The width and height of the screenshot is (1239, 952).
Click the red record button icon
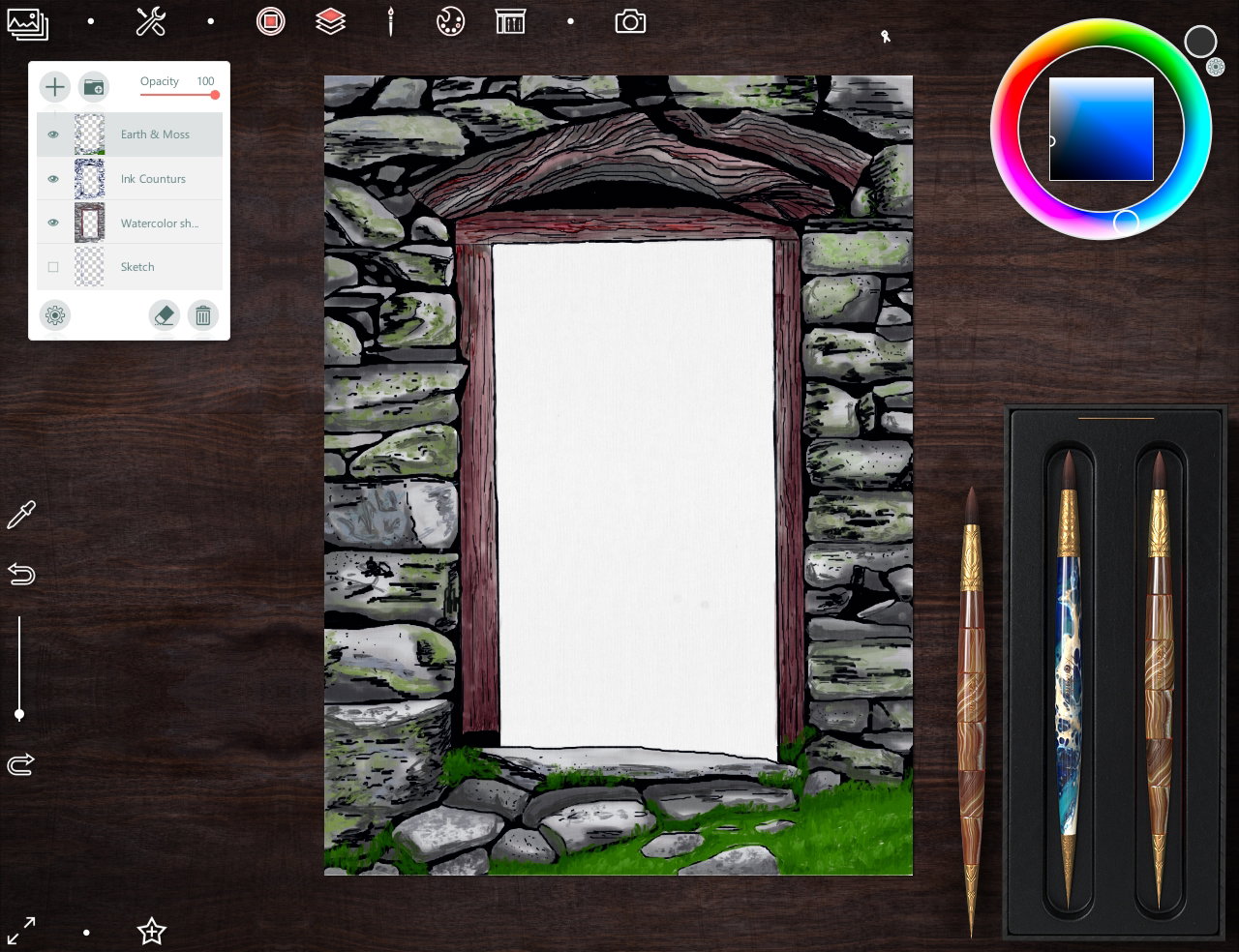click(x=271, y=21)
